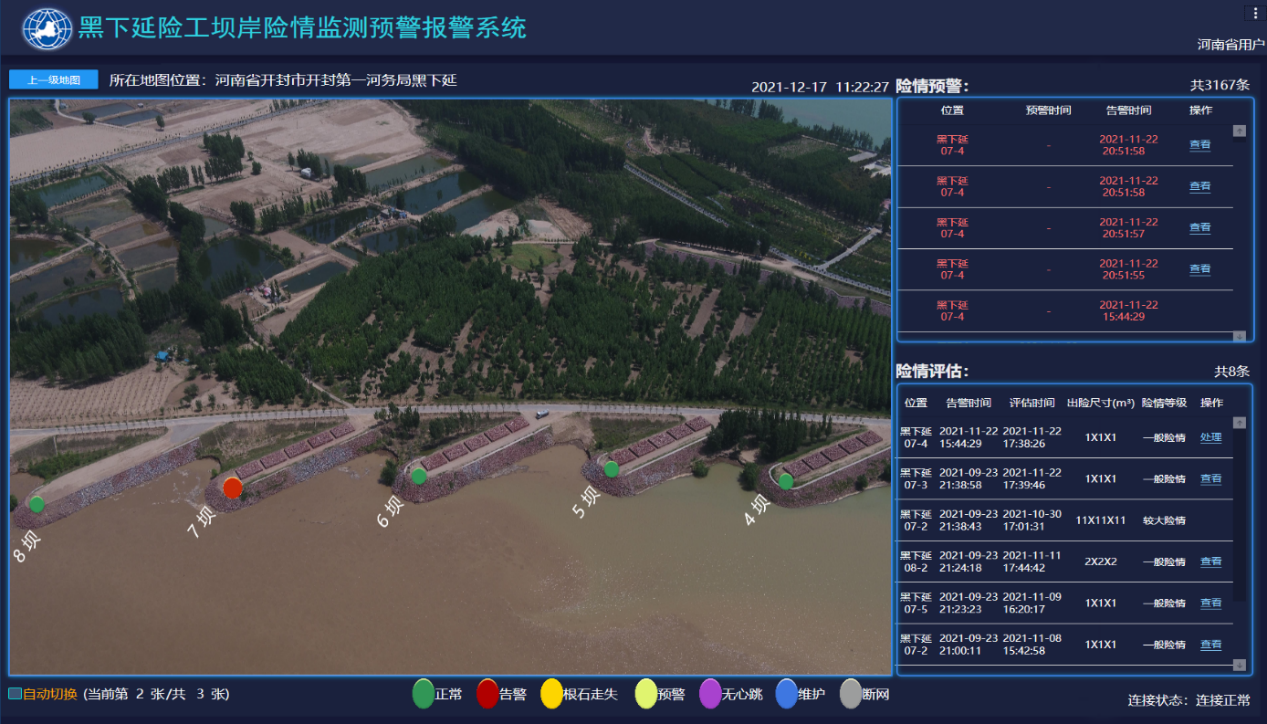Click the red 告警 legend swatch
Screen dimensions: 1267x724
click(487, 693)
